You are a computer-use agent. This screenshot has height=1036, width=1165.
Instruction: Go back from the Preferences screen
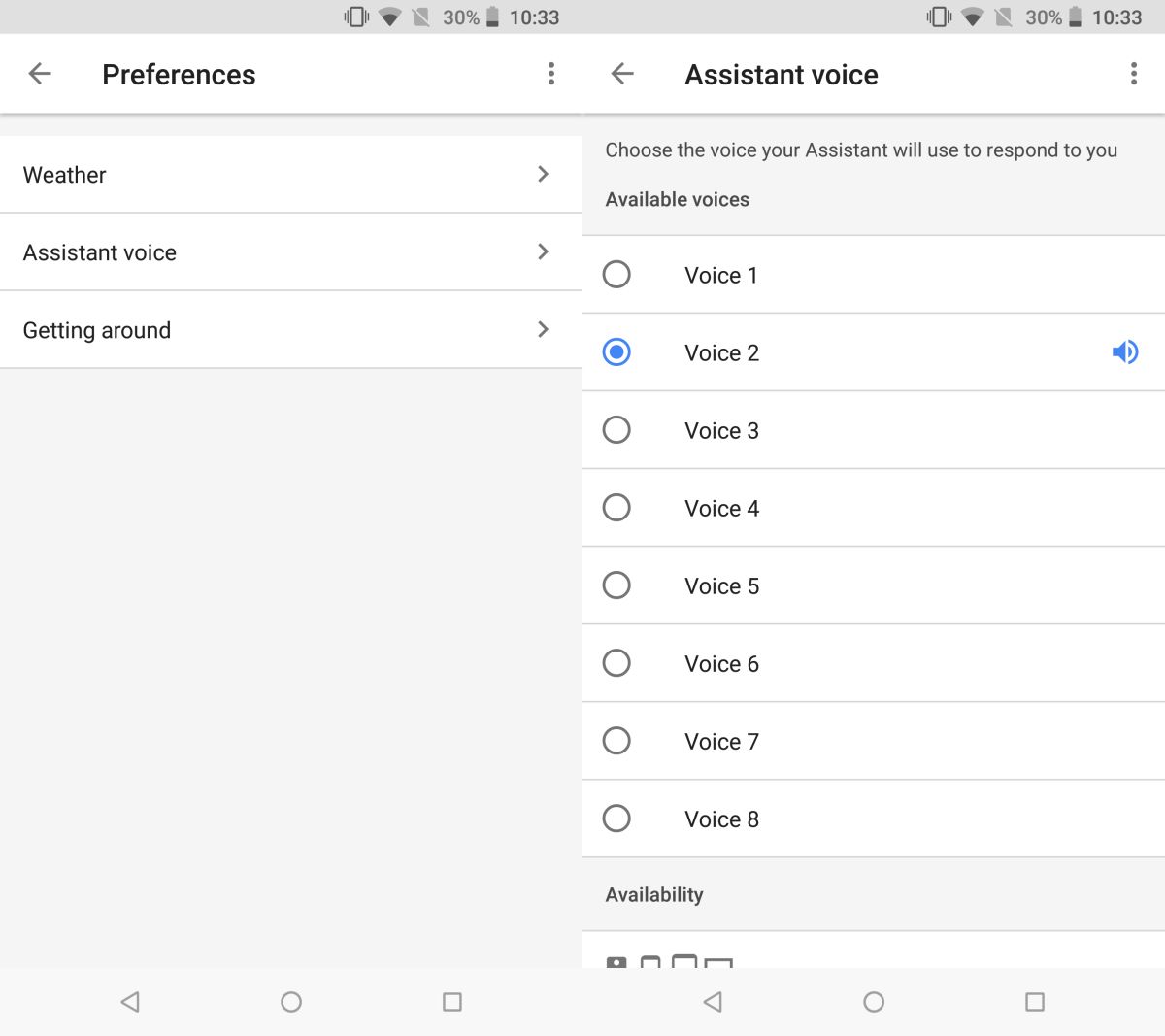tap(40, 74)
